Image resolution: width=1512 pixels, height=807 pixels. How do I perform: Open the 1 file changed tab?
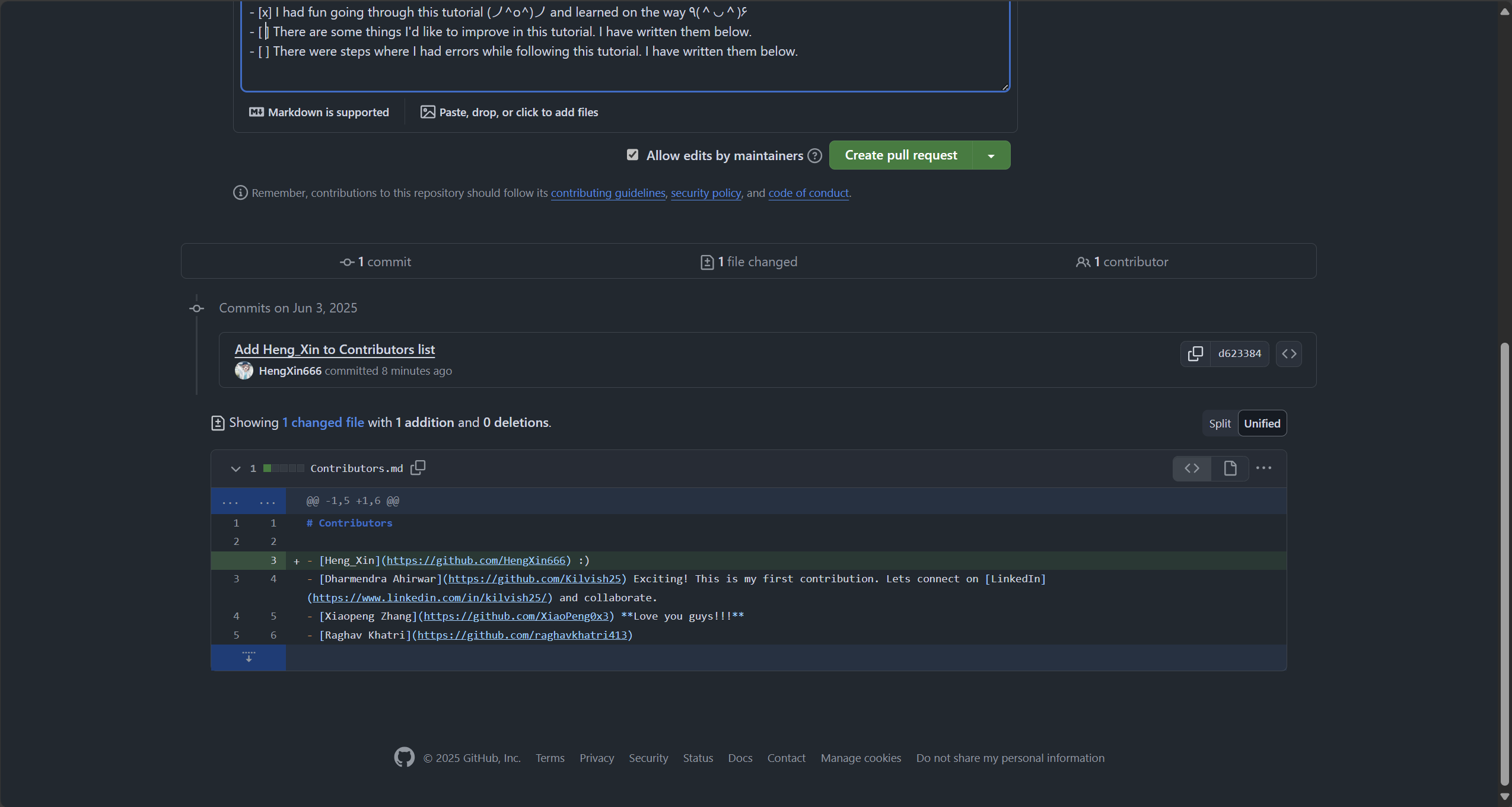point(749,261)
